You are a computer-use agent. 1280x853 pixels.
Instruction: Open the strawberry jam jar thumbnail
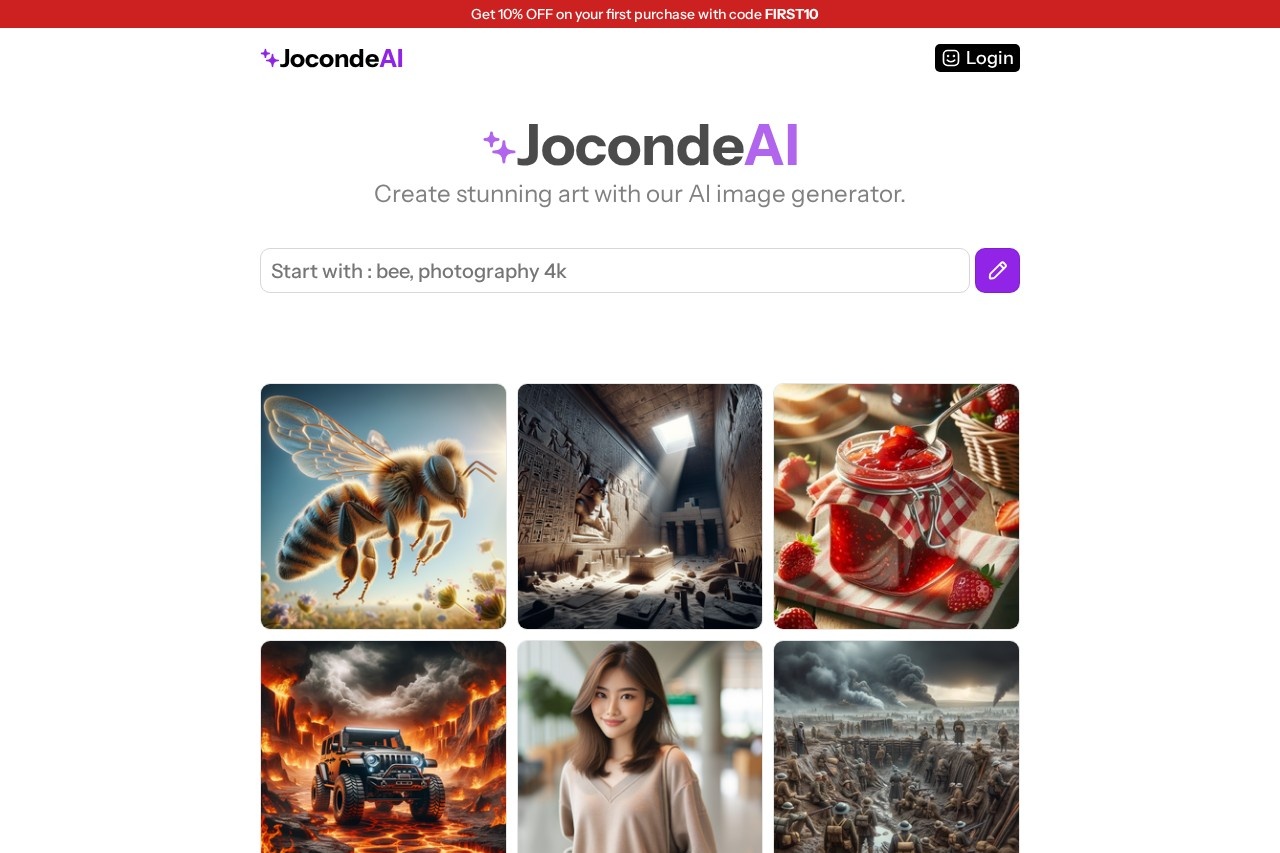(896, 506)
